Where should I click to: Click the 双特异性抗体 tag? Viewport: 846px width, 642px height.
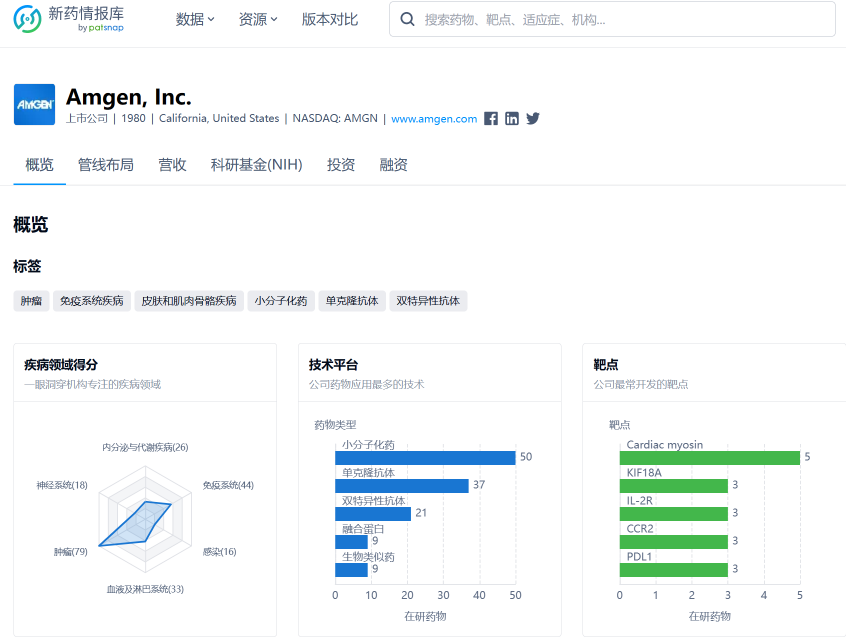[428, 300]
